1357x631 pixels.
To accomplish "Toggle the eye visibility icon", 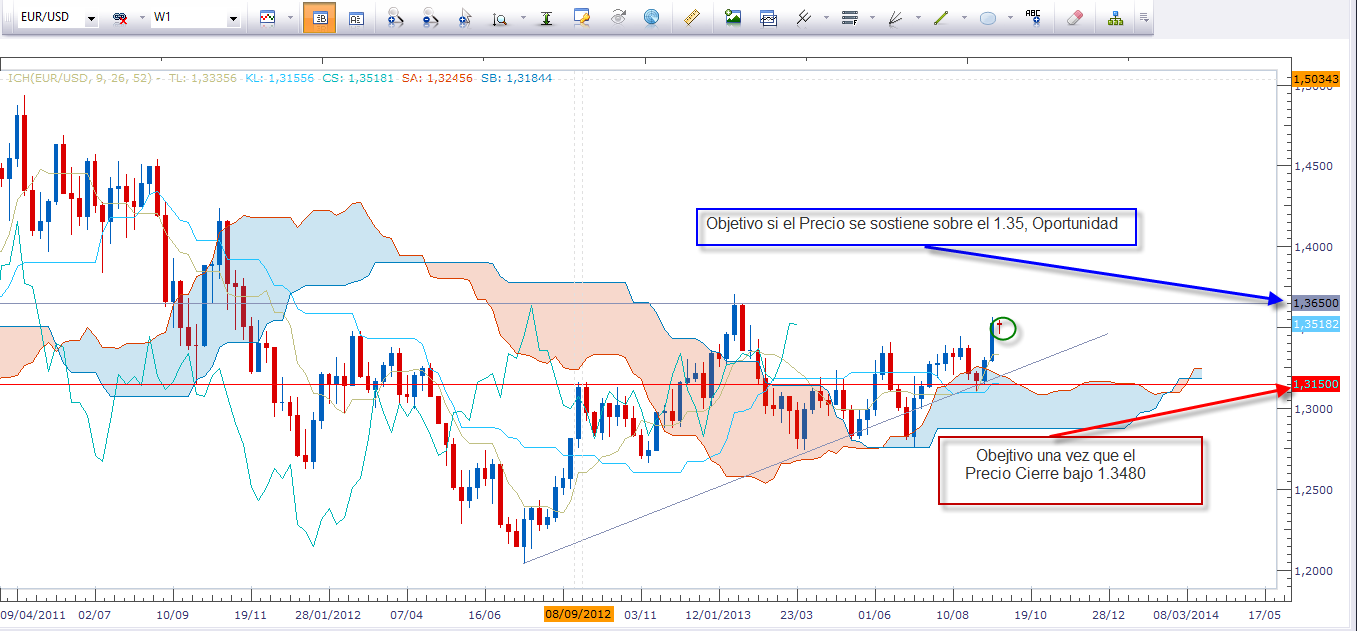I will (x=618, y=18).
